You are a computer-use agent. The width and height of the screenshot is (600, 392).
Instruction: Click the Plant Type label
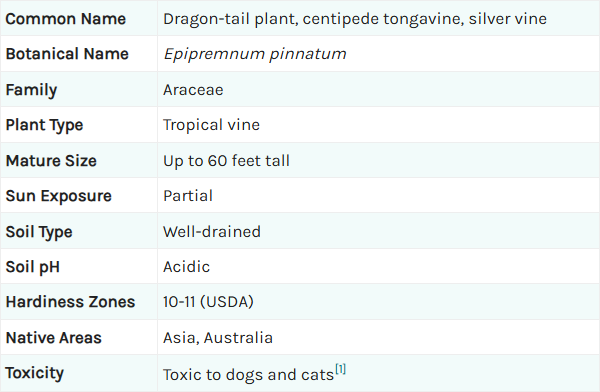[x=44, y=125]
